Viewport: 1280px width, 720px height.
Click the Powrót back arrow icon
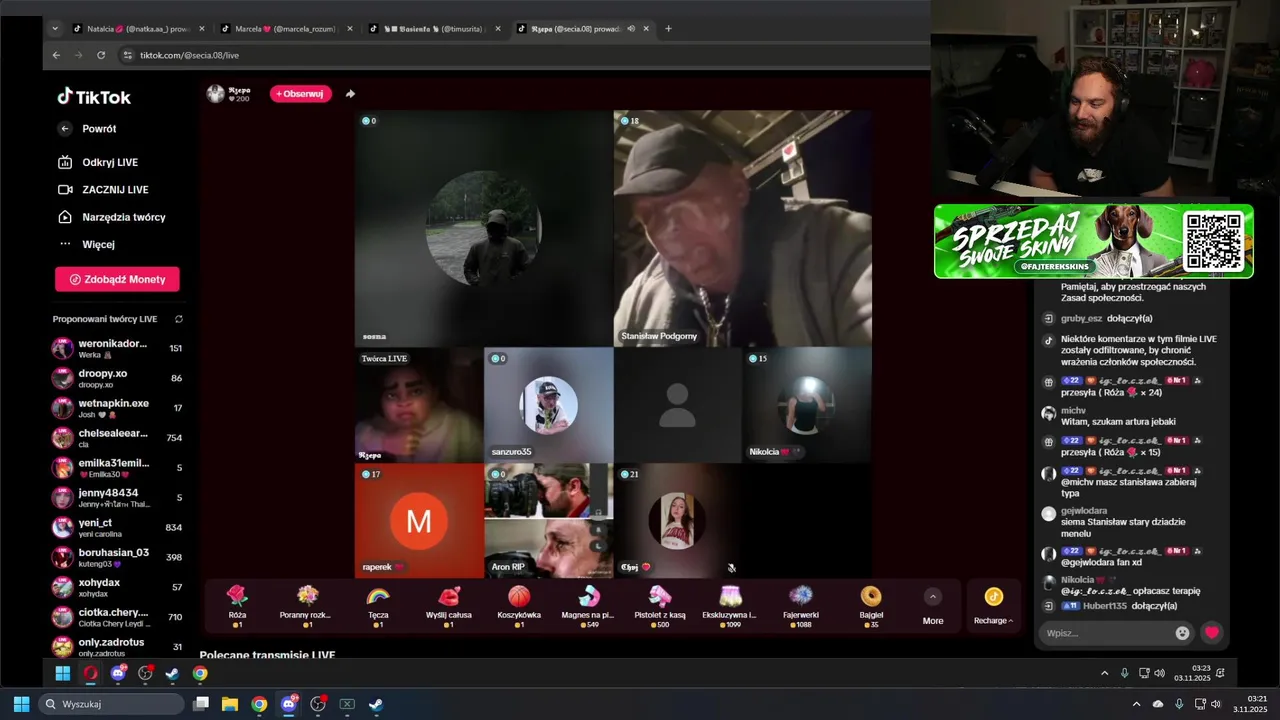[x=65, y=129]
